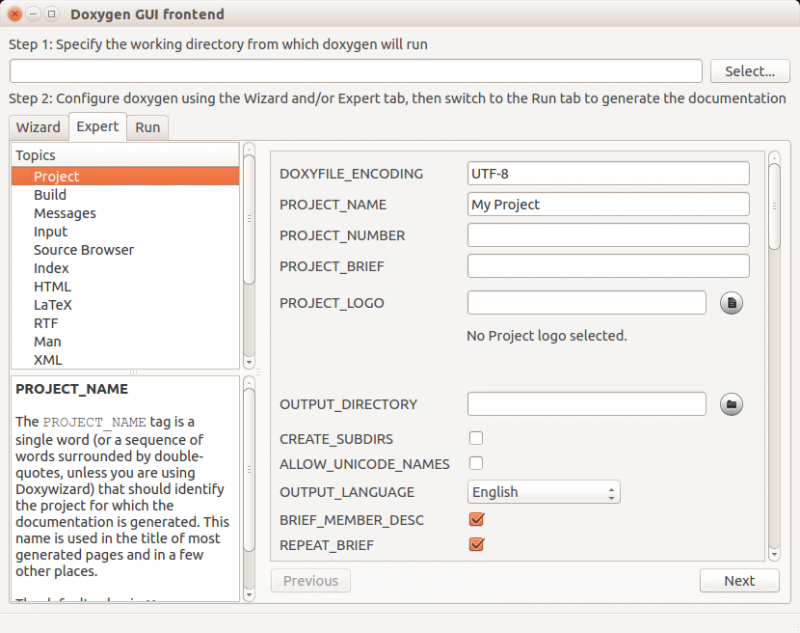Enable the CREATE_SUBDIRS checkbox
This screenshot has width=800, height=633.
point(476,438)
